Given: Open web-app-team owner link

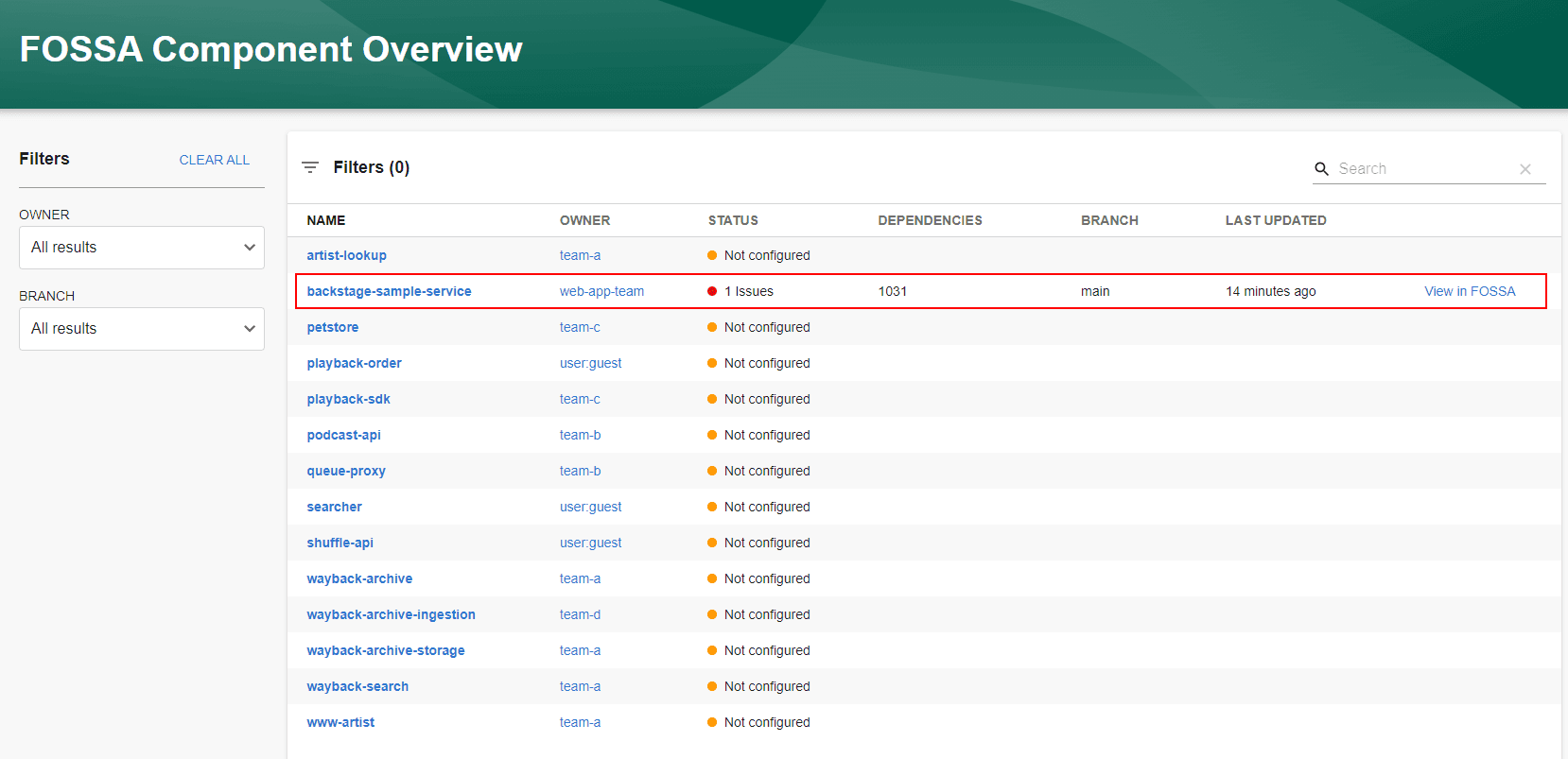Looking at the screenshot, I should [x=601, y=291].
